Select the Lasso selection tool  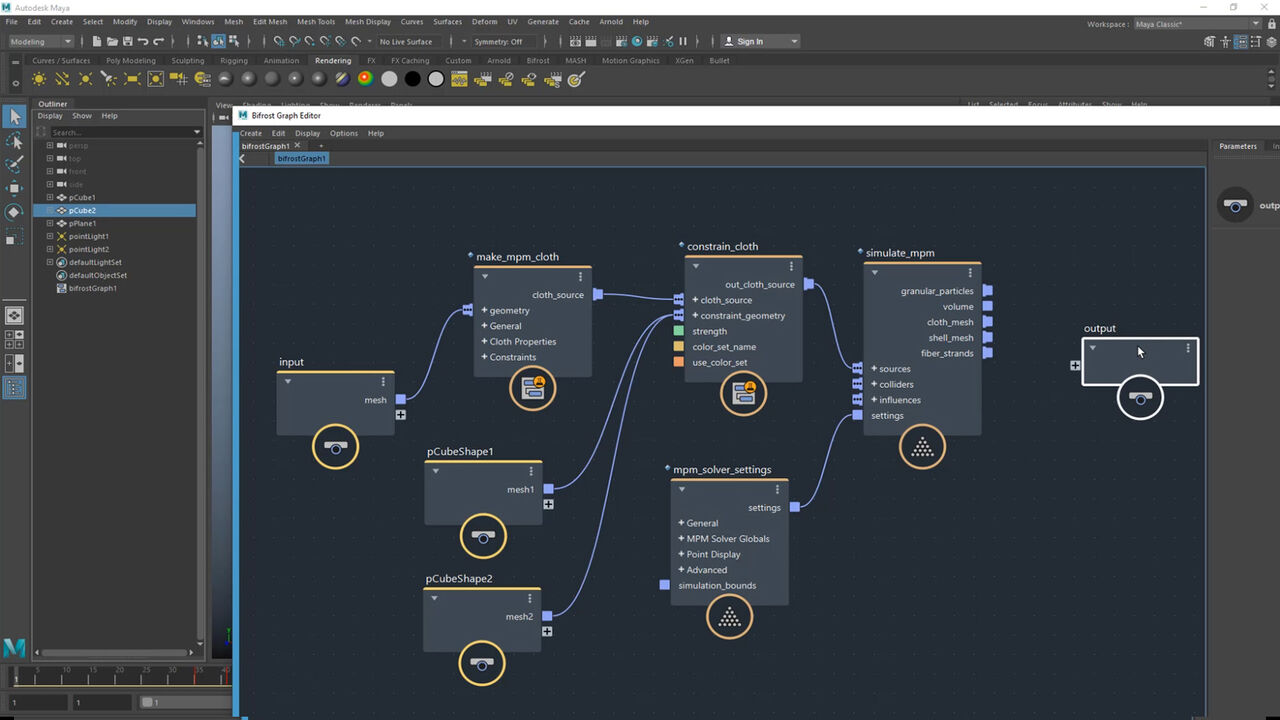pyautogui.click(x=14, y=141)
